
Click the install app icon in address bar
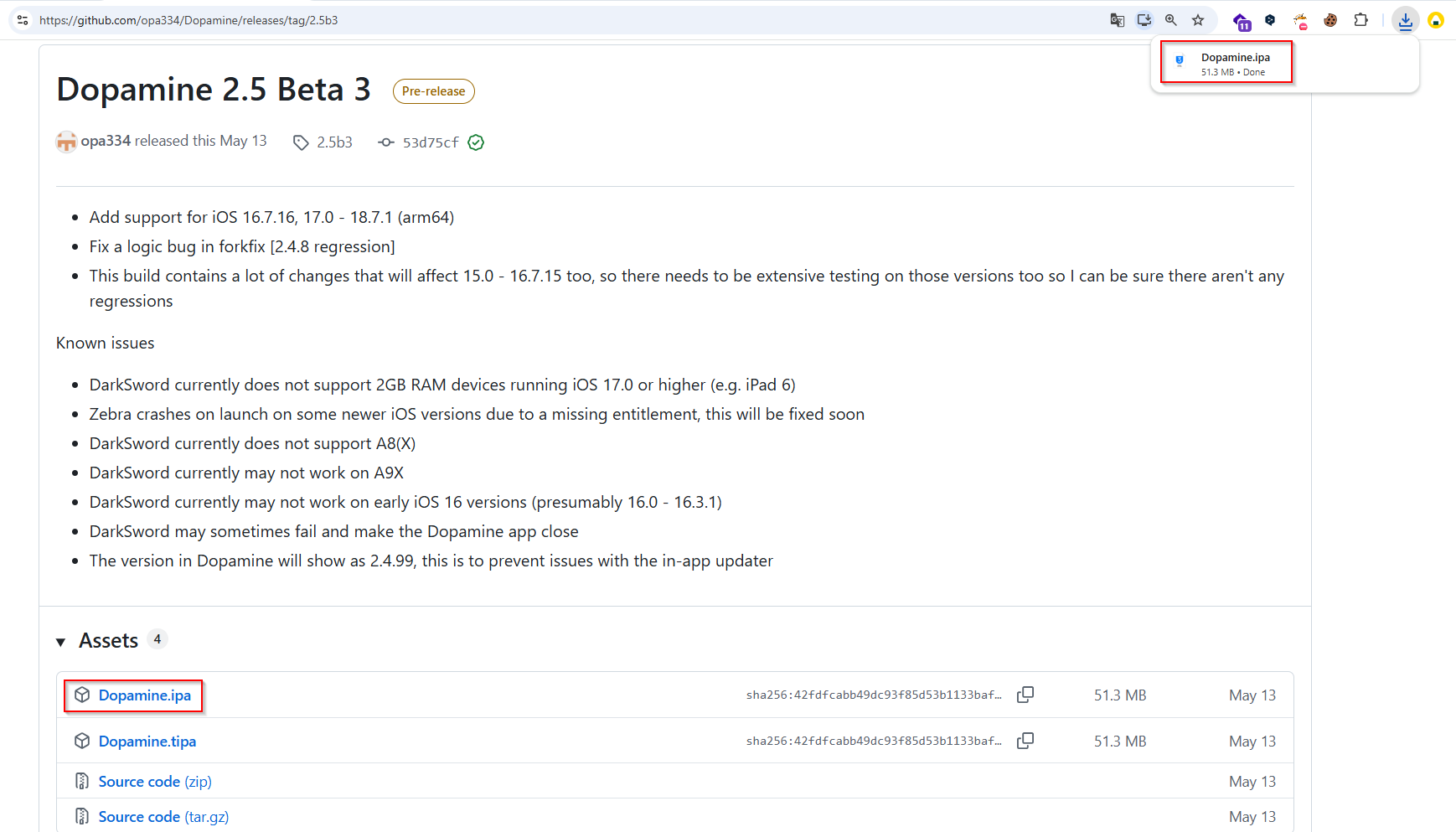point(1144,20)
